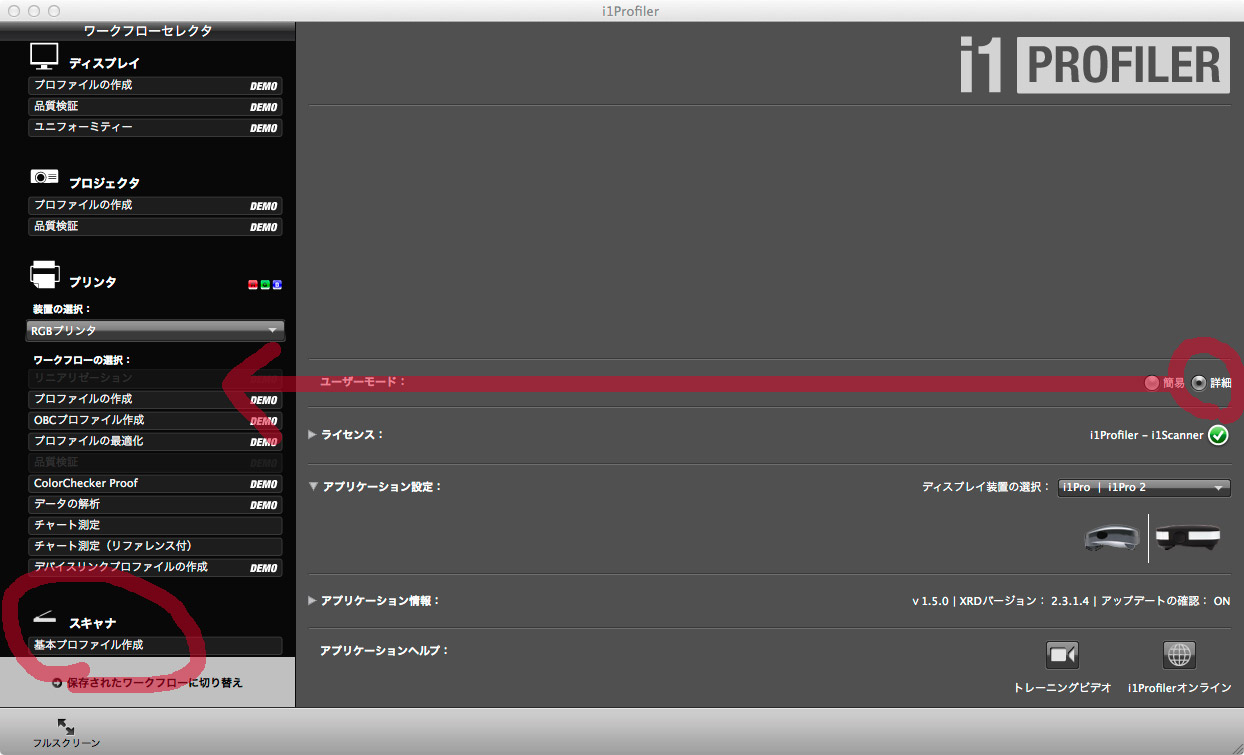Open ディスプレイ プロファイルの作成 workflow
The image size is (1244, 755).
pyautogui.click(x=155, y=86)
